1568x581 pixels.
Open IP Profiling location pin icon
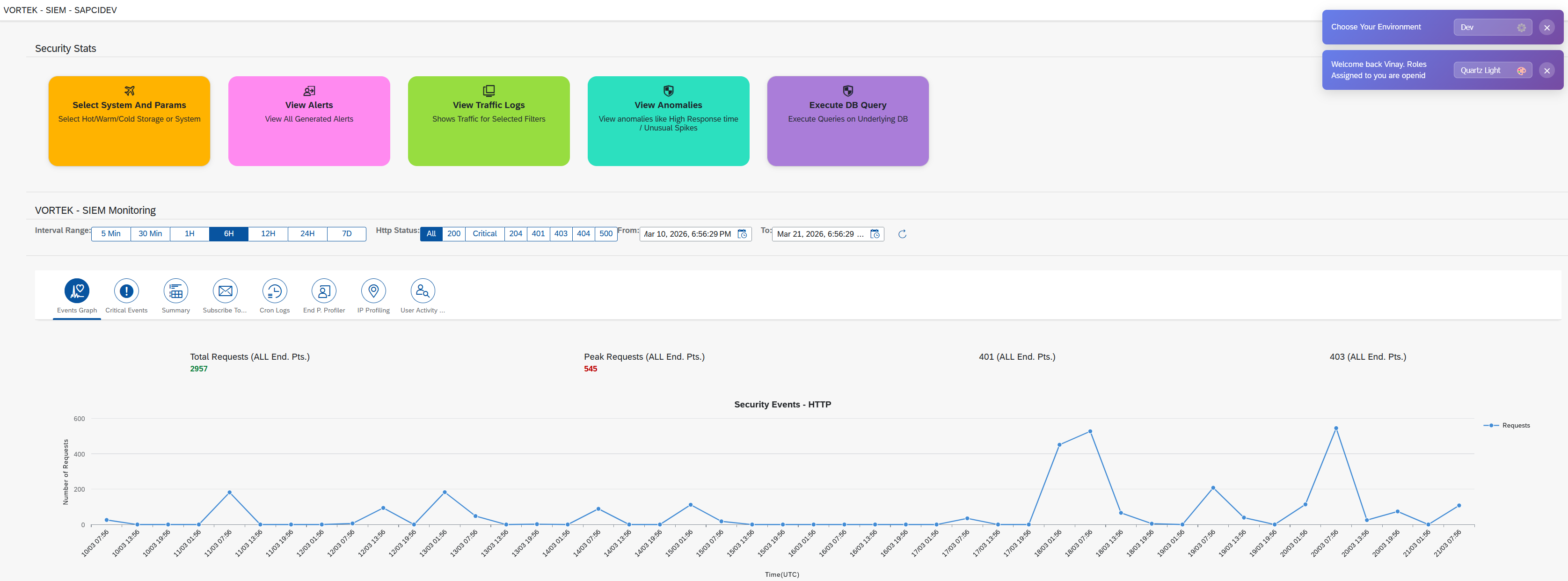tap(373, 291)
